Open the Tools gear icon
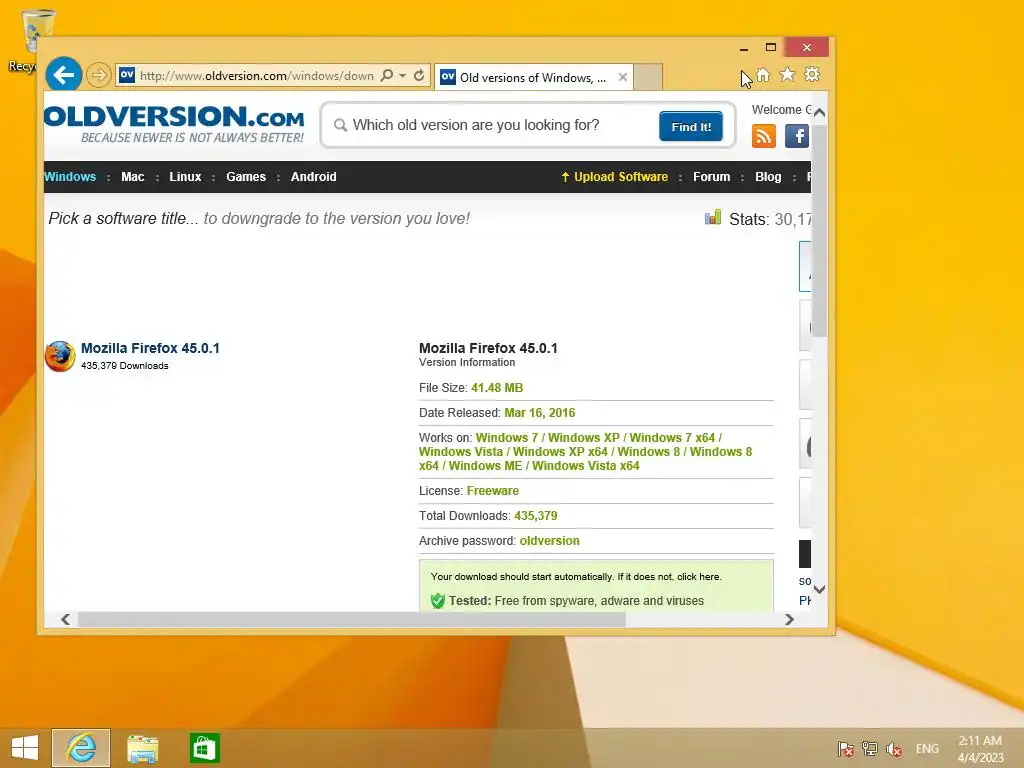This screenshot has height=768, width=1024. (x=812, y=74)
